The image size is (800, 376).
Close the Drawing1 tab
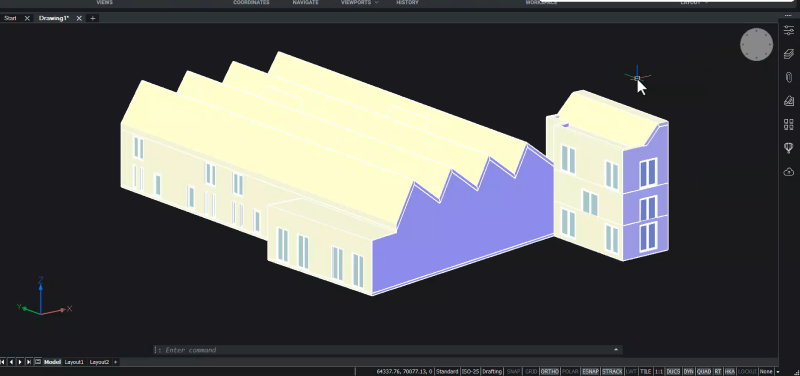tap(79, 18)
